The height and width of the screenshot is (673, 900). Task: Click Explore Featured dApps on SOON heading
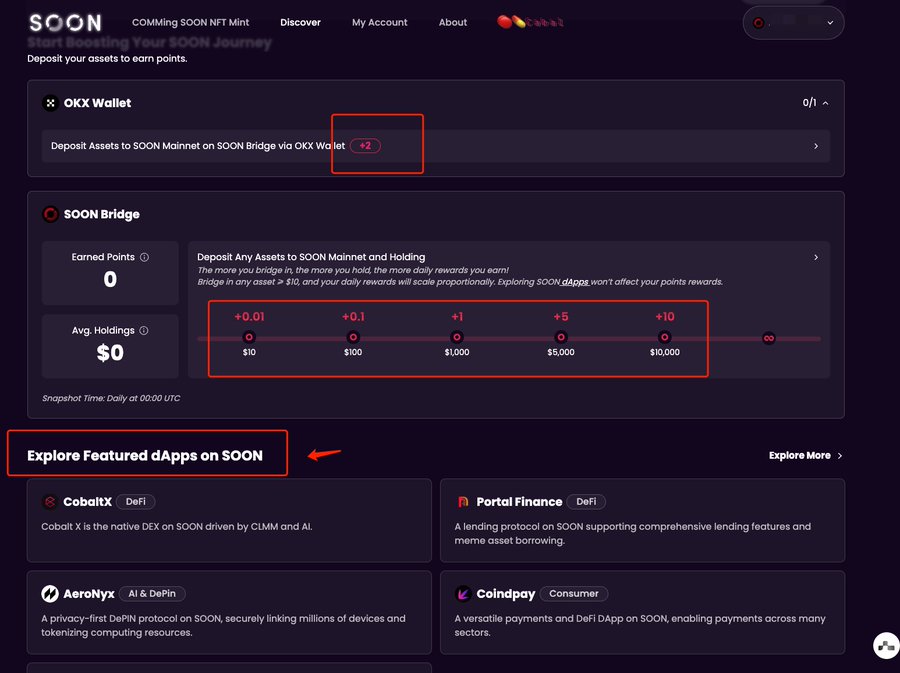pyautogui.click(x=145, y=456)
